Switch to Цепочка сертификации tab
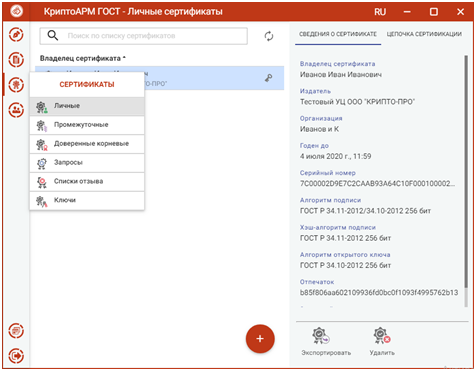The width and height of the screenshot is (476, 371). [x=424, y=34]
